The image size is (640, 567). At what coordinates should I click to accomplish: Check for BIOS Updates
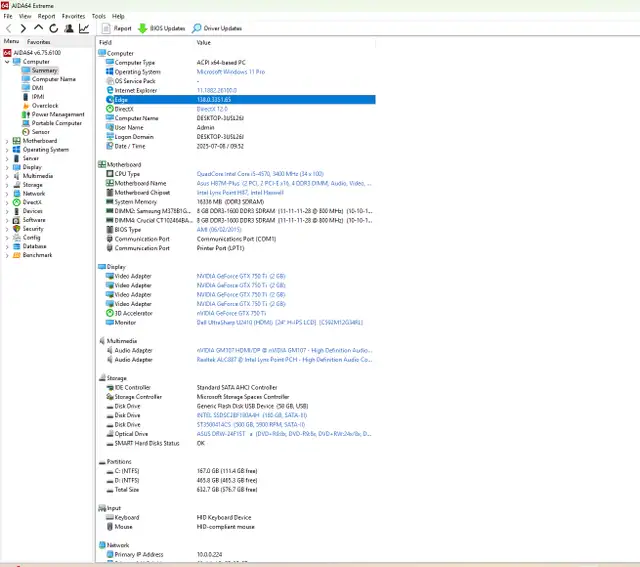(x=162, y=28)
